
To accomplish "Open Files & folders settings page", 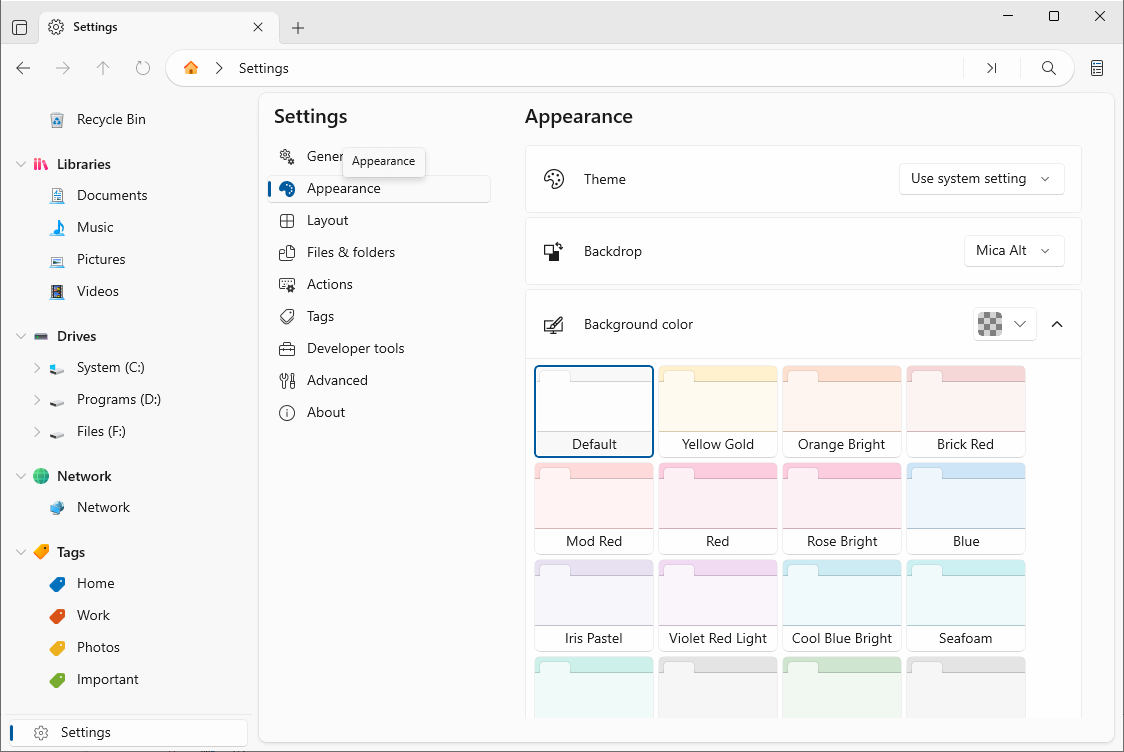I will [379, 252].
